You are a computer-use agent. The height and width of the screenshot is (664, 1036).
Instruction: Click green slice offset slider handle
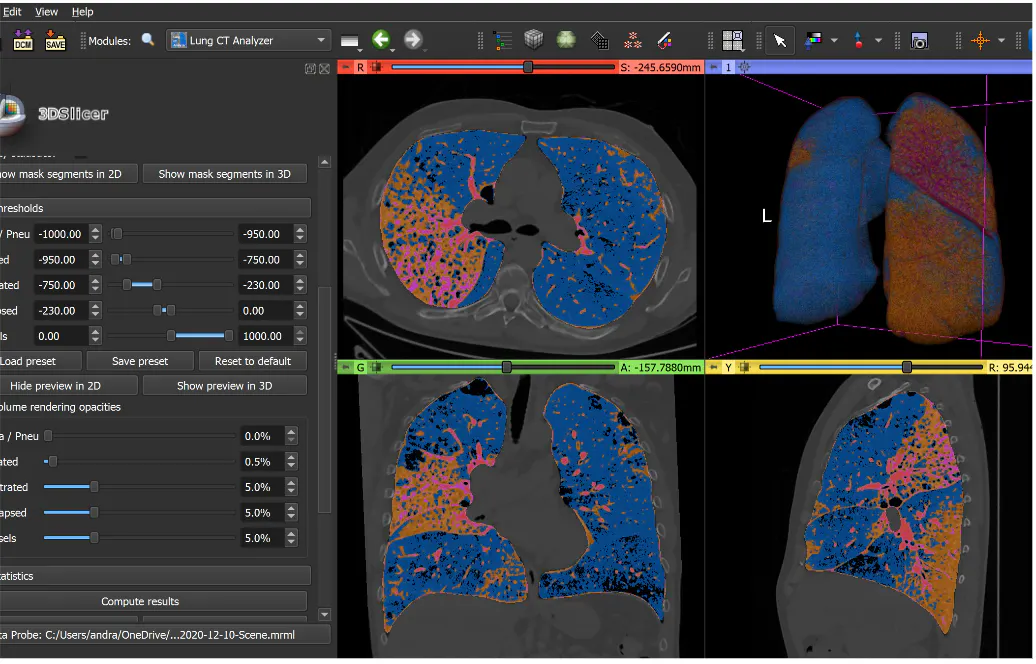click(x=507, y=367)
